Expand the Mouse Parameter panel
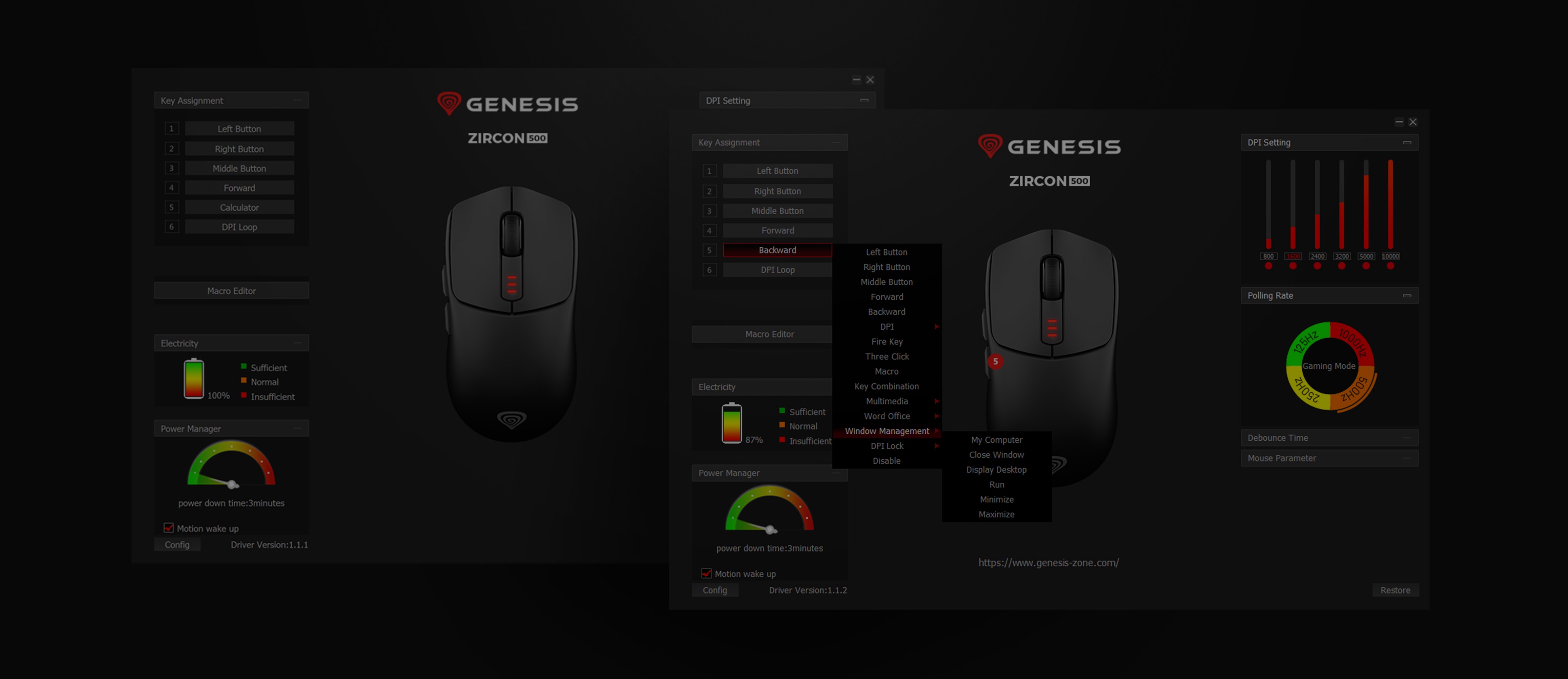1568x679 pixels. (x=1407, y=458)
